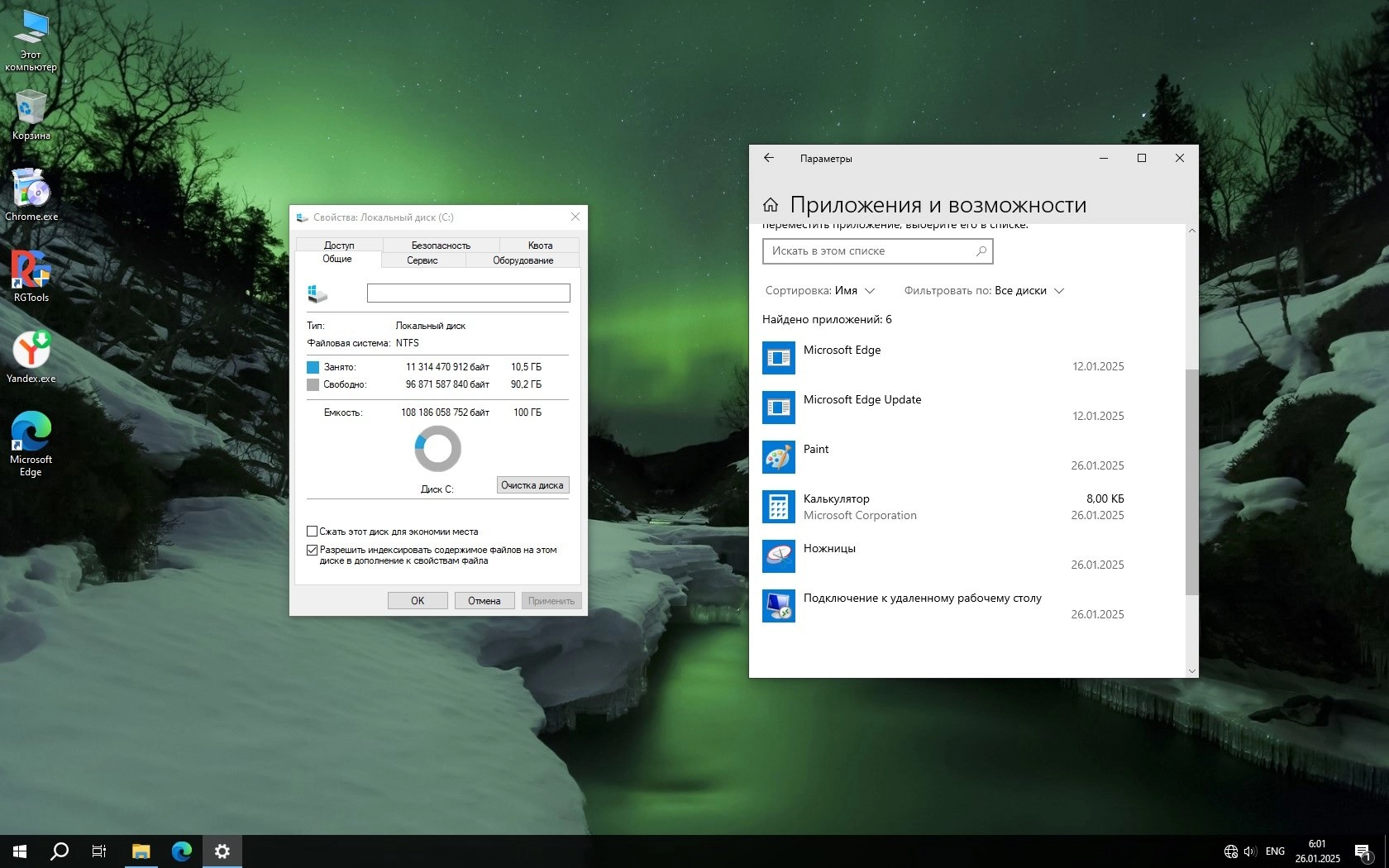Viewport: 1389px width, 868px height.
Task: Click the Remote Desktop Connection app icon
Action: click(778, 606)
